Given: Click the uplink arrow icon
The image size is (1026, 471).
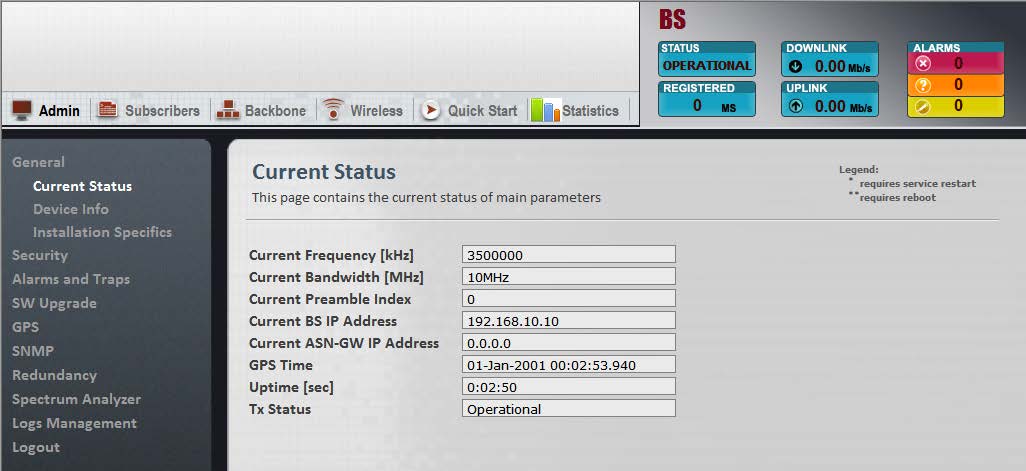Looking at the screenshot, I should pyautogui.click(x=795, y=106).
